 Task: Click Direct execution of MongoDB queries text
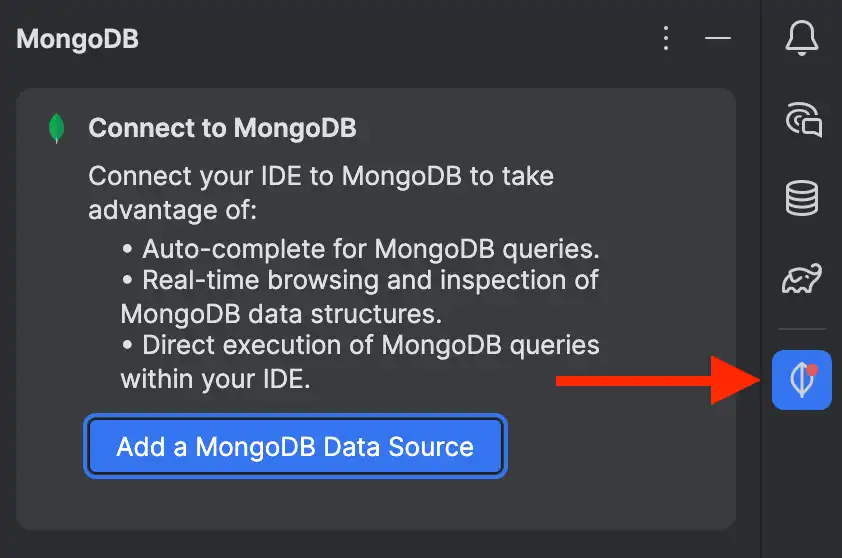pyautogui.click(x=360, y=346)
